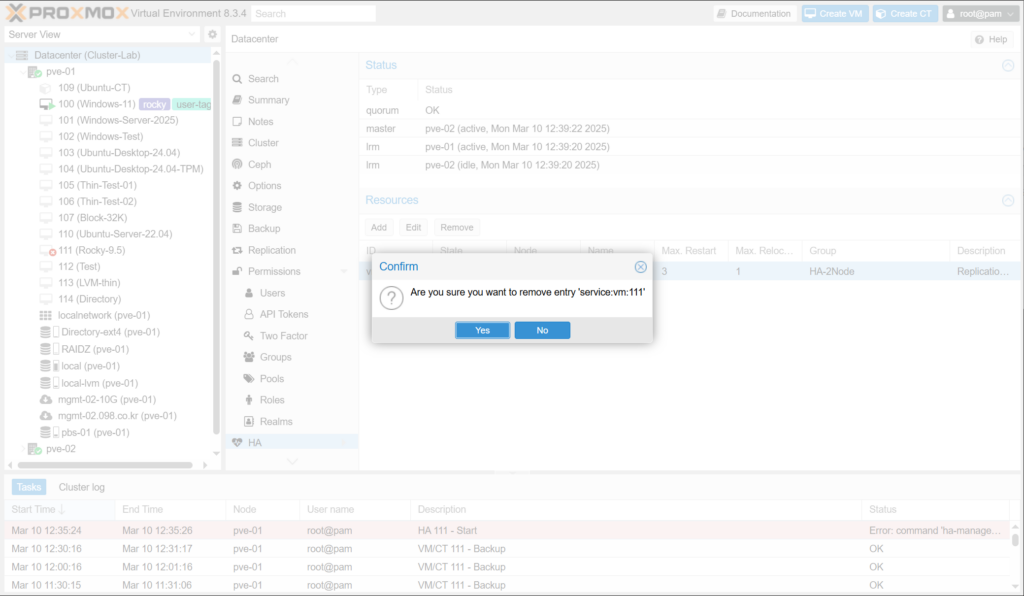The width and height of the screenshot is (1024, 596).
Task: Switch to the Cluster log tab
Action: pyautogui.click(x=82, y=487)
